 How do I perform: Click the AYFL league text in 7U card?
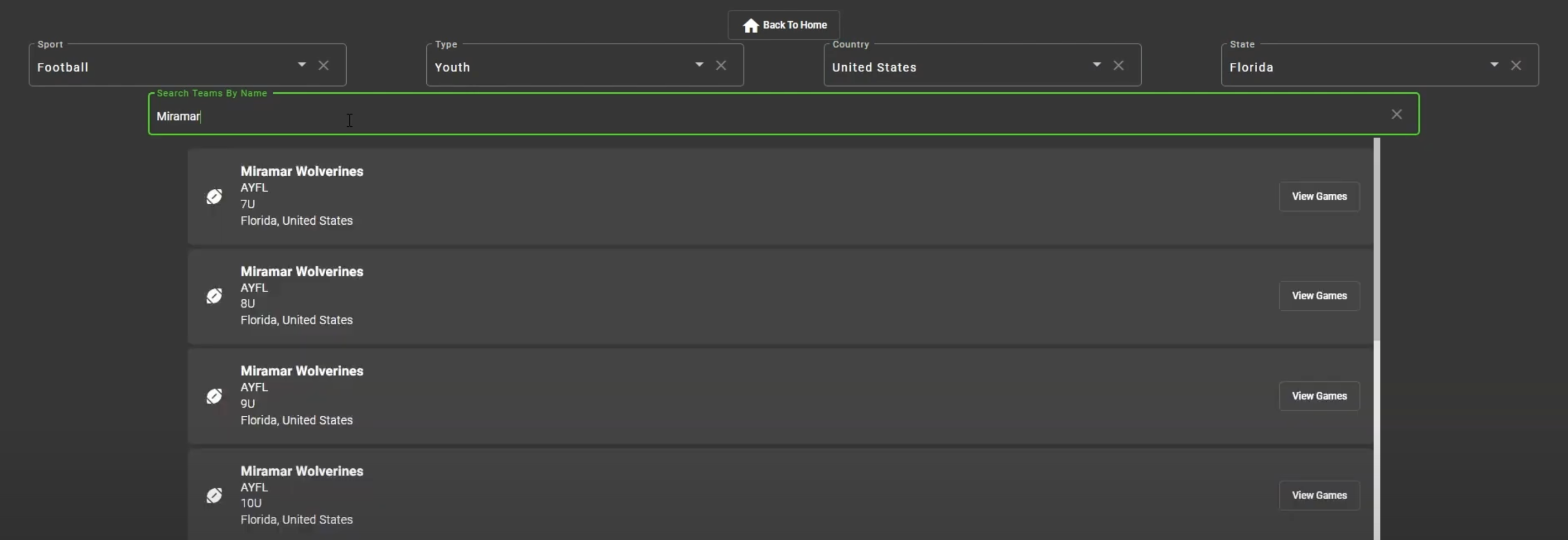point(254,188)
